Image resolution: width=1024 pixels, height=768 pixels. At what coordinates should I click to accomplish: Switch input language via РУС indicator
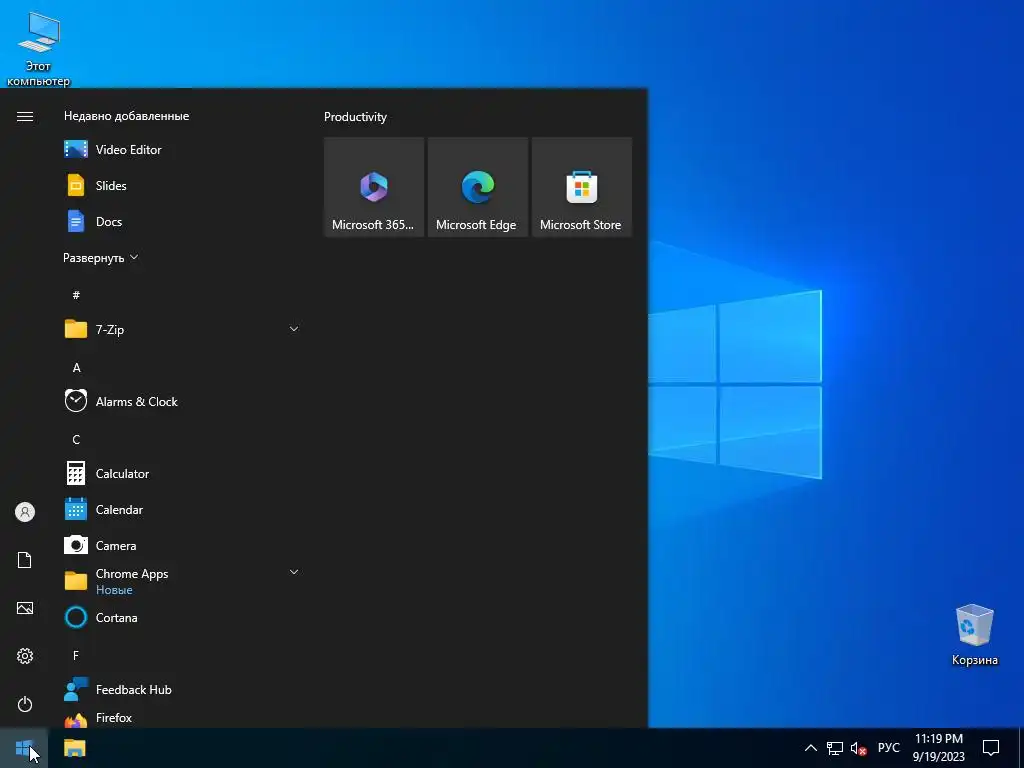tap(888, 748)
